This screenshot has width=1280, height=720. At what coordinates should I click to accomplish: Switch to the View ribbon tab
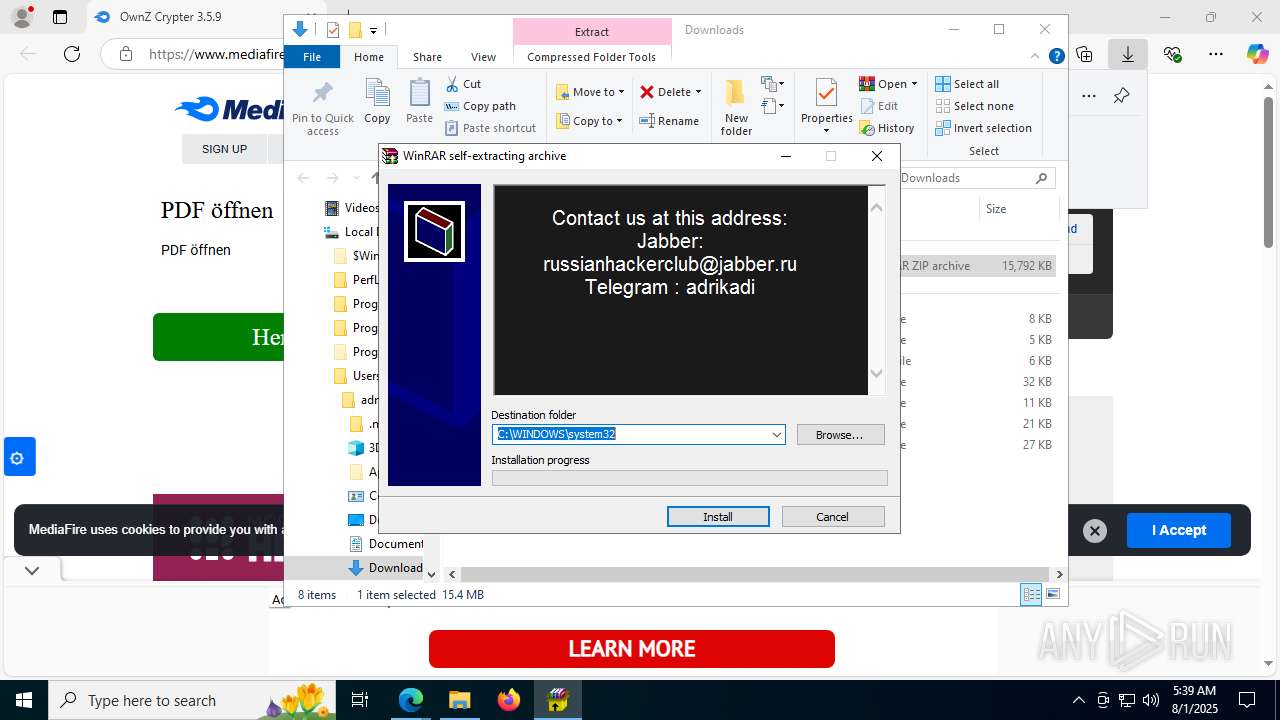(483, 57)
